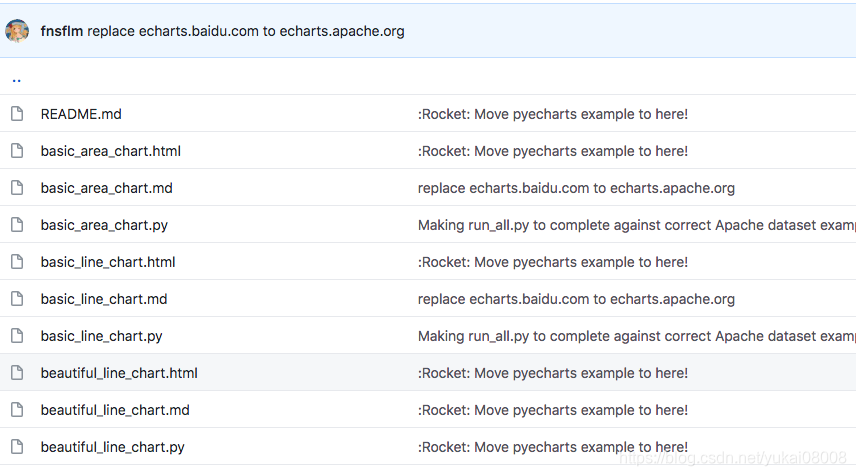
Task: Open commit message for basic_area_chart.py
Action: 636,225
